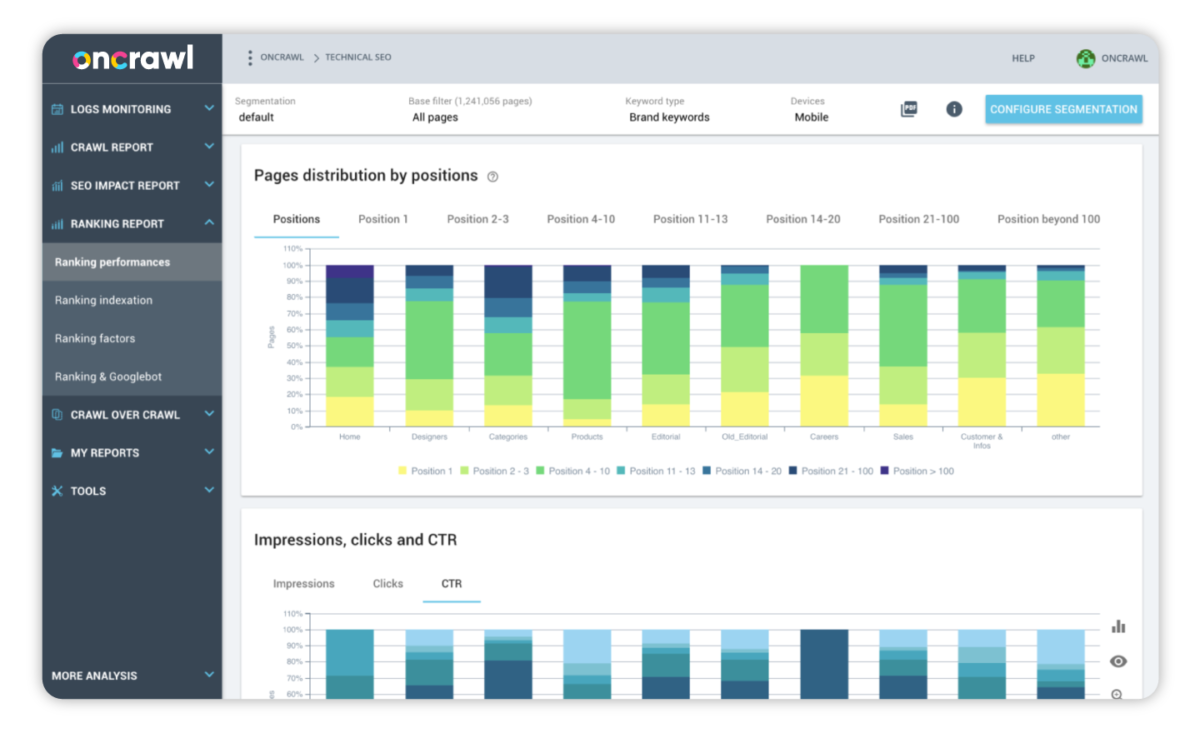Click the Home stacked bar in positions chart
This screenshot has height=733, width=1200.
click(349, 346)
